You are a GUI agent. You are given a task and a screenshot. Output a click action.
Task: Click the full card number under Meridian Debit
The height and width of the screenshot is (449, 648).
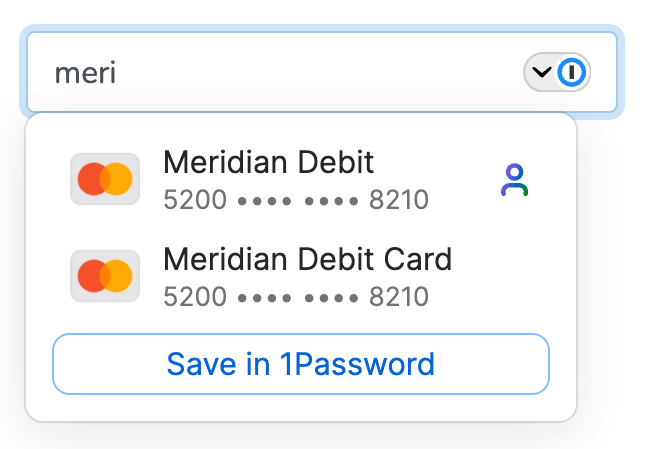295,200
